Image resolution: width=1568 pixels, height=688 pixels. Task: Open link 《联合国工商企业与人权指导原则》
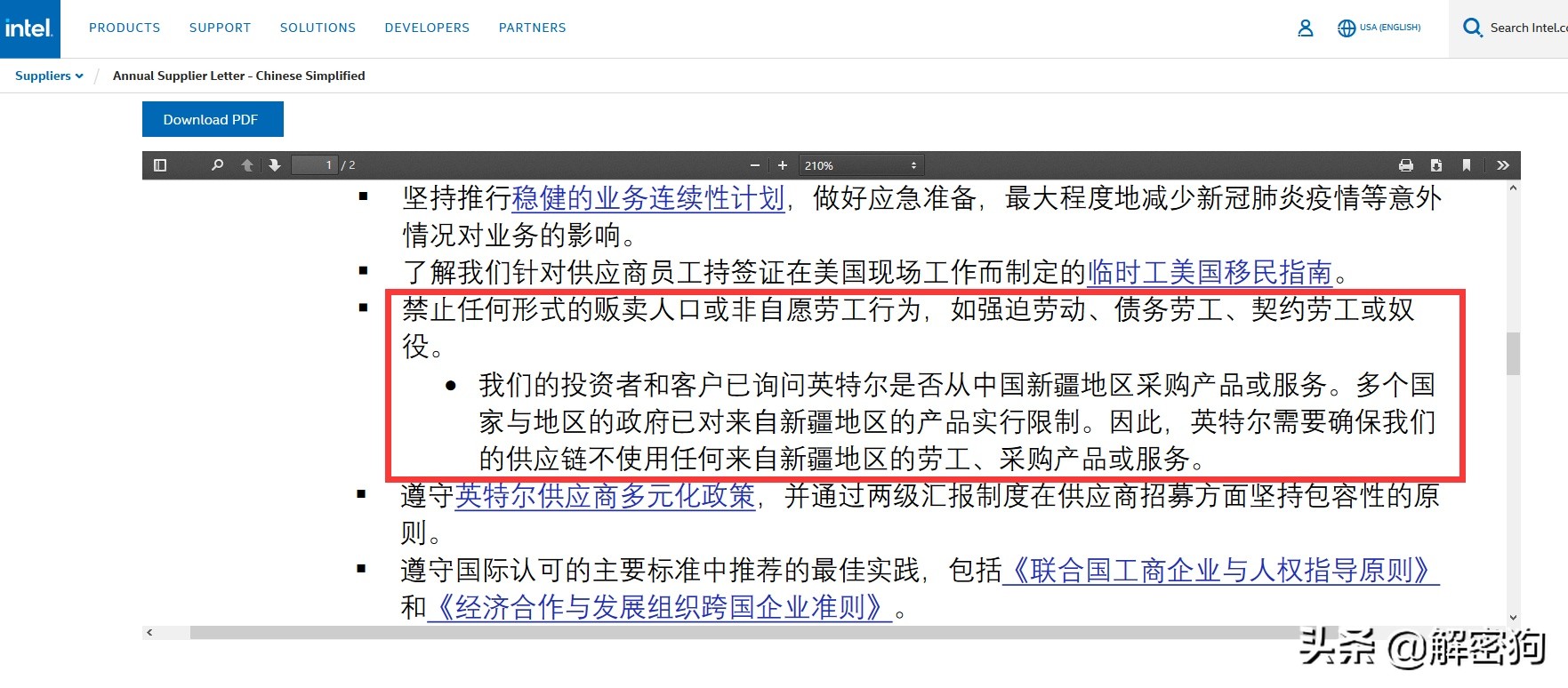point(1220,570)
